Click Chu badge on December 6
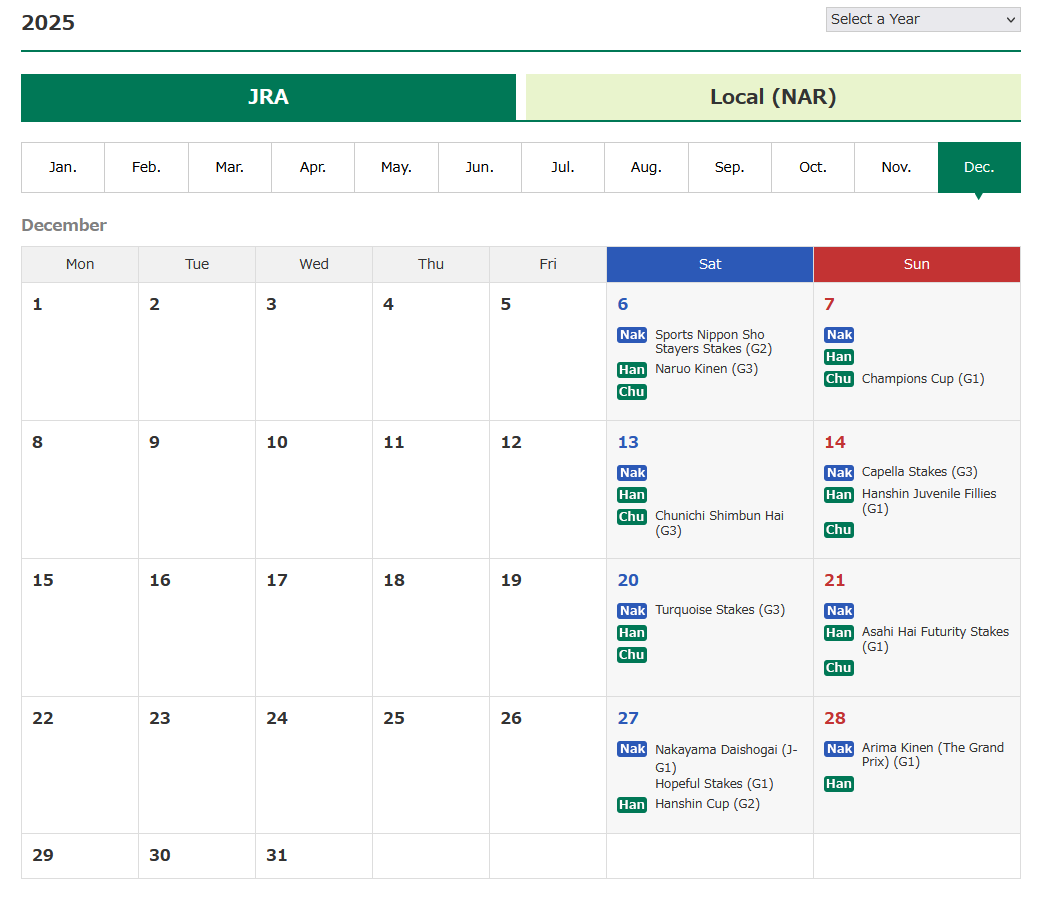Viewport: 1045px width, 898px height. pyautogui.click(x=632, y=392)
